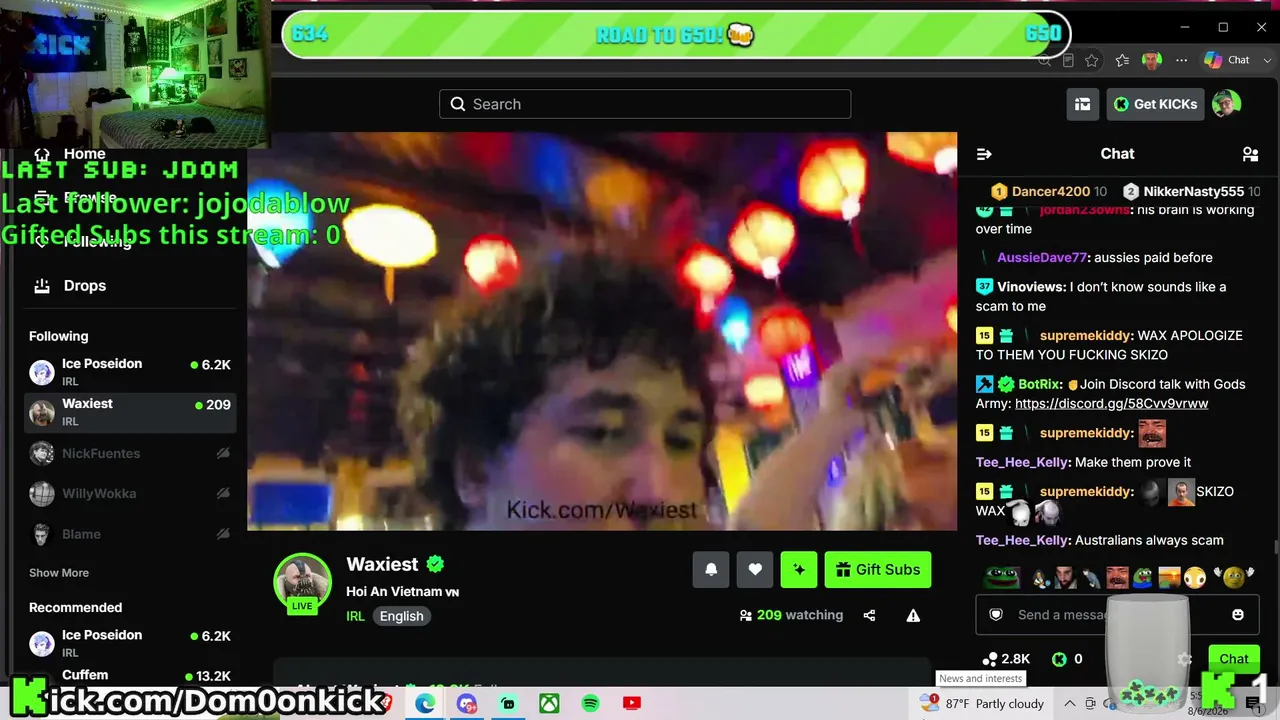This screenshot has width=1280, height=720.
Task: Show hidden system tray icons
Action: (x=1070, y=704)
